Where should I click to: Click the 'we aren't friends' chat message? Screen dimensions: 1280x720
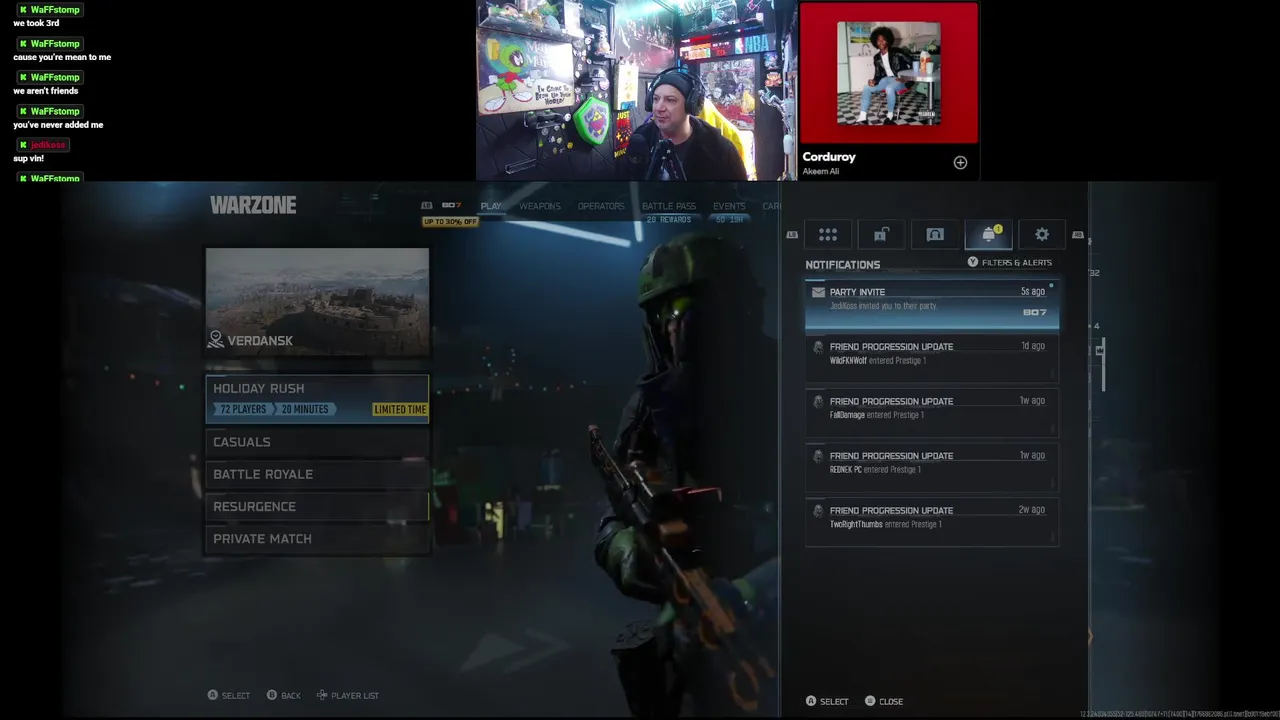(x=45, y=91)
